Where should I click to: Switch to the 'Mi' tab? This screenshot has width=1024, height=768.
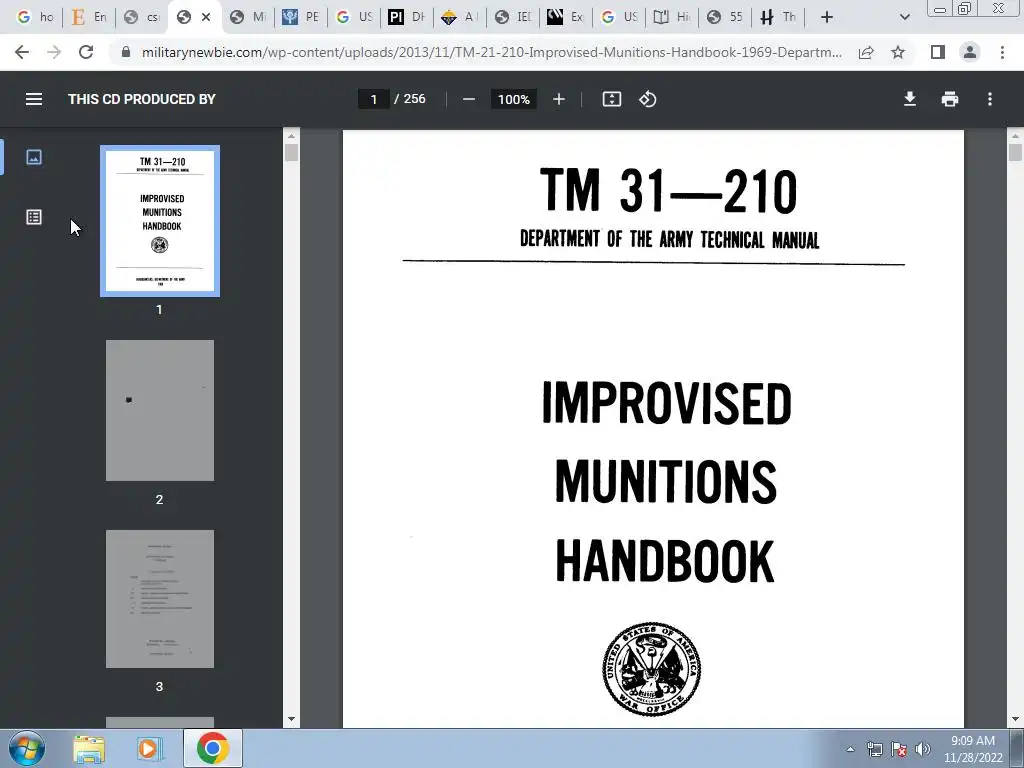[x=248, y=17]
